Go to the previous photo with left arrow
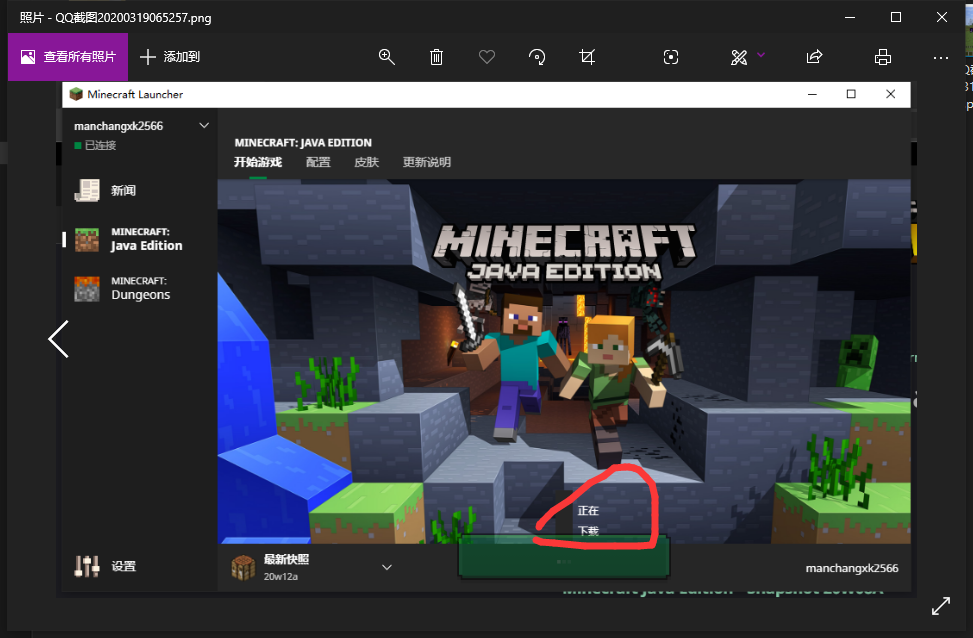The image size is (973, 638). [58, 339]
